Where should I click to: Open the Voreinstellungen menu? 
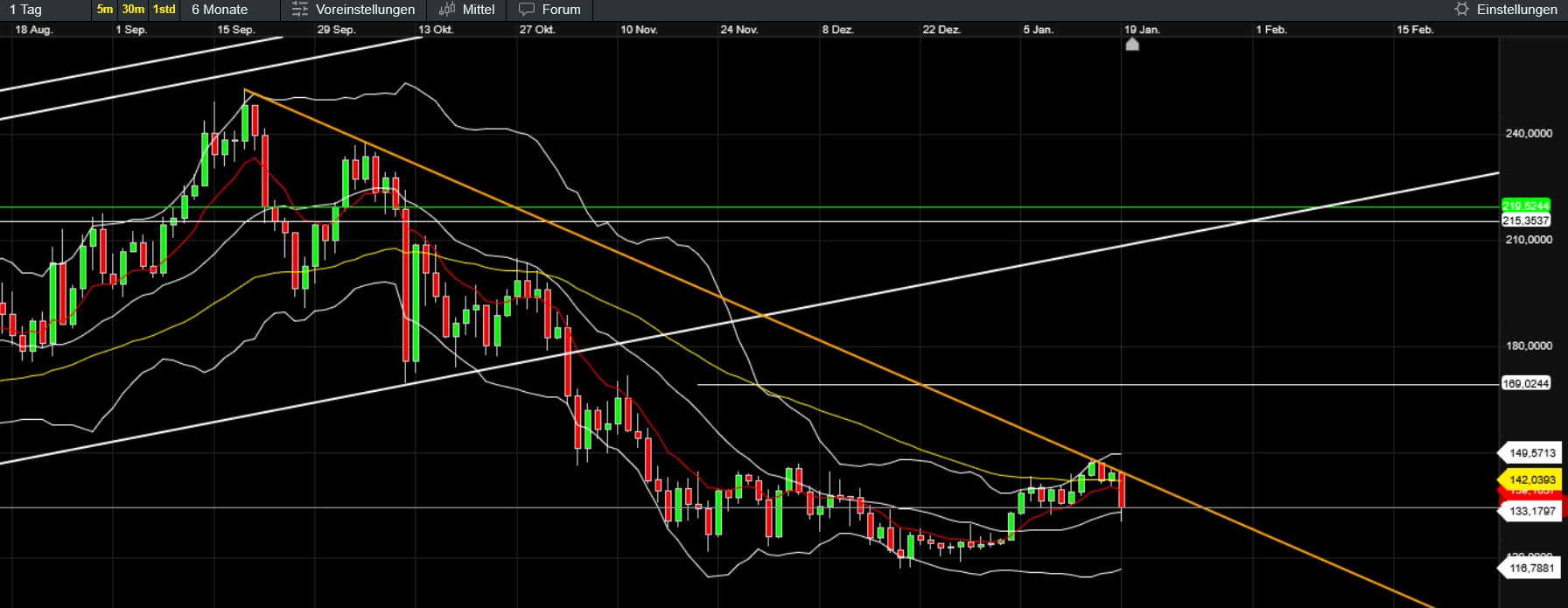click(365, 10)
